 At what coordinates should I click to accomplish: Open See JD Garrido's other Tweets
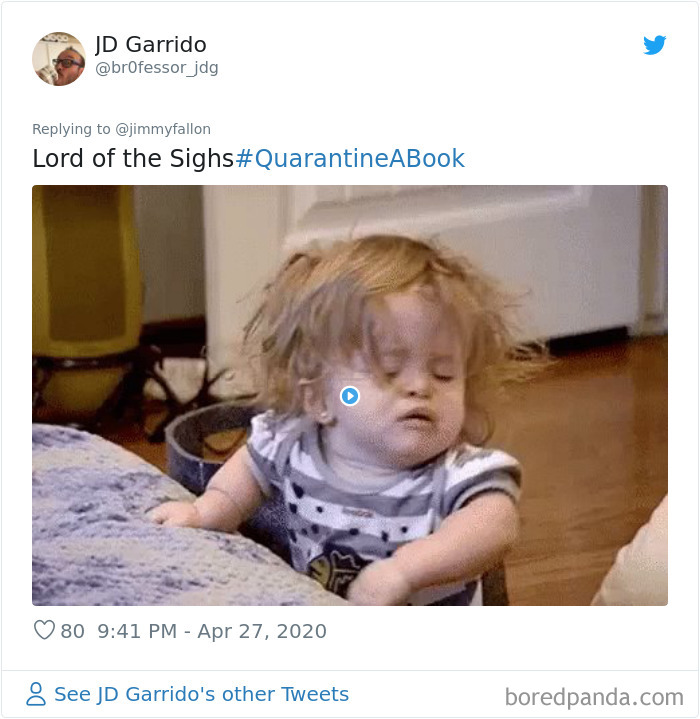(x=201, y=694)
